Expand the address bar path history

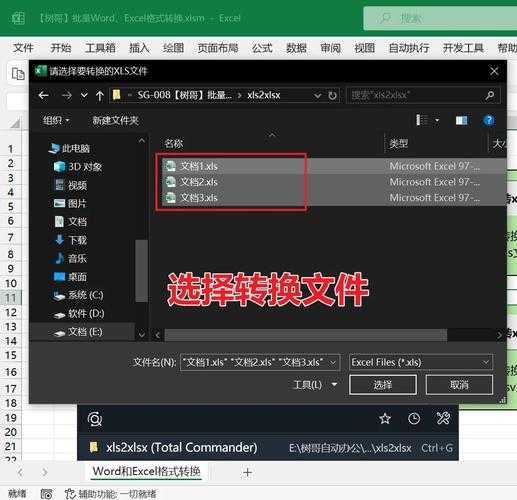pyautogui.click(x=318, y=96)
